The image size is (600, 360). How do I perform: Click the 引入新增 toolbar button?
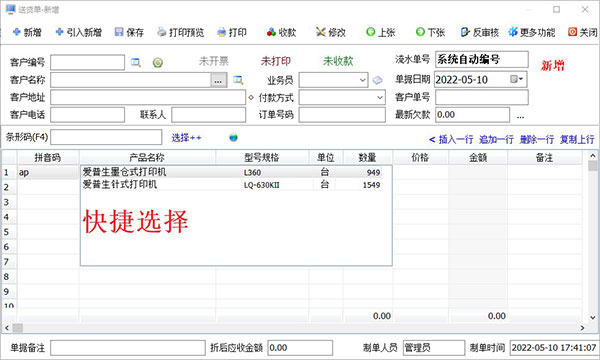78,33
